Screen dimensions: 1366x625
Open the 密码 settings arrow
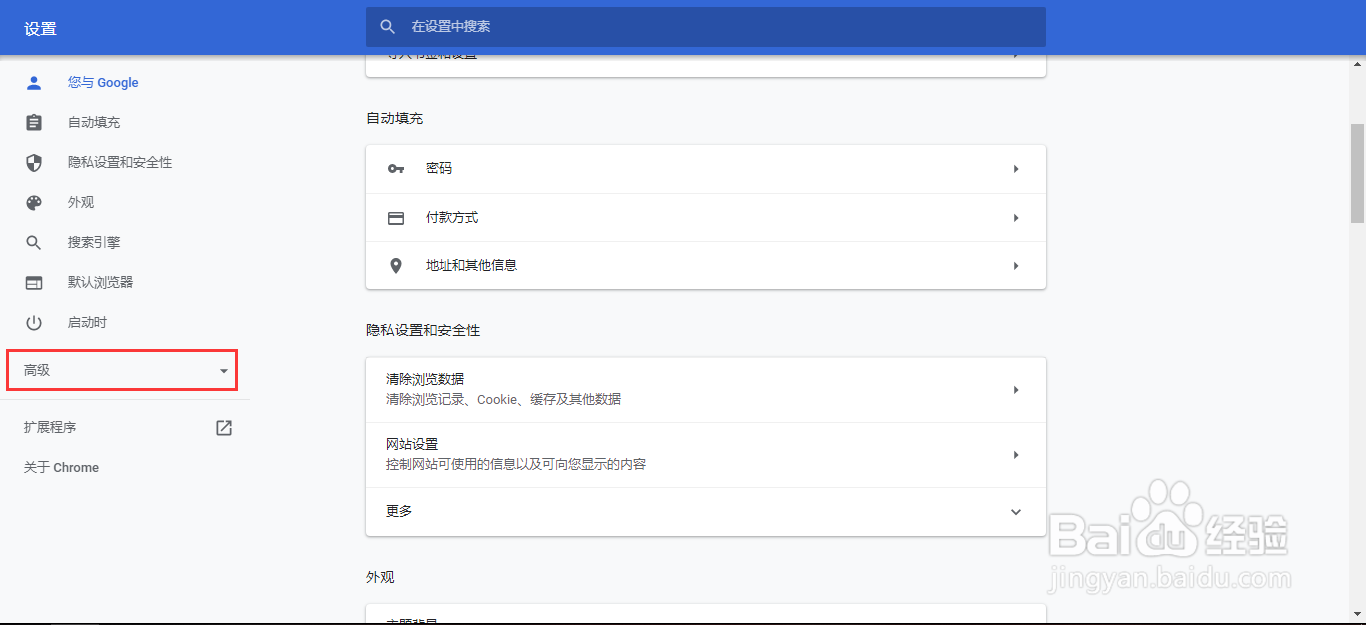1016,168
